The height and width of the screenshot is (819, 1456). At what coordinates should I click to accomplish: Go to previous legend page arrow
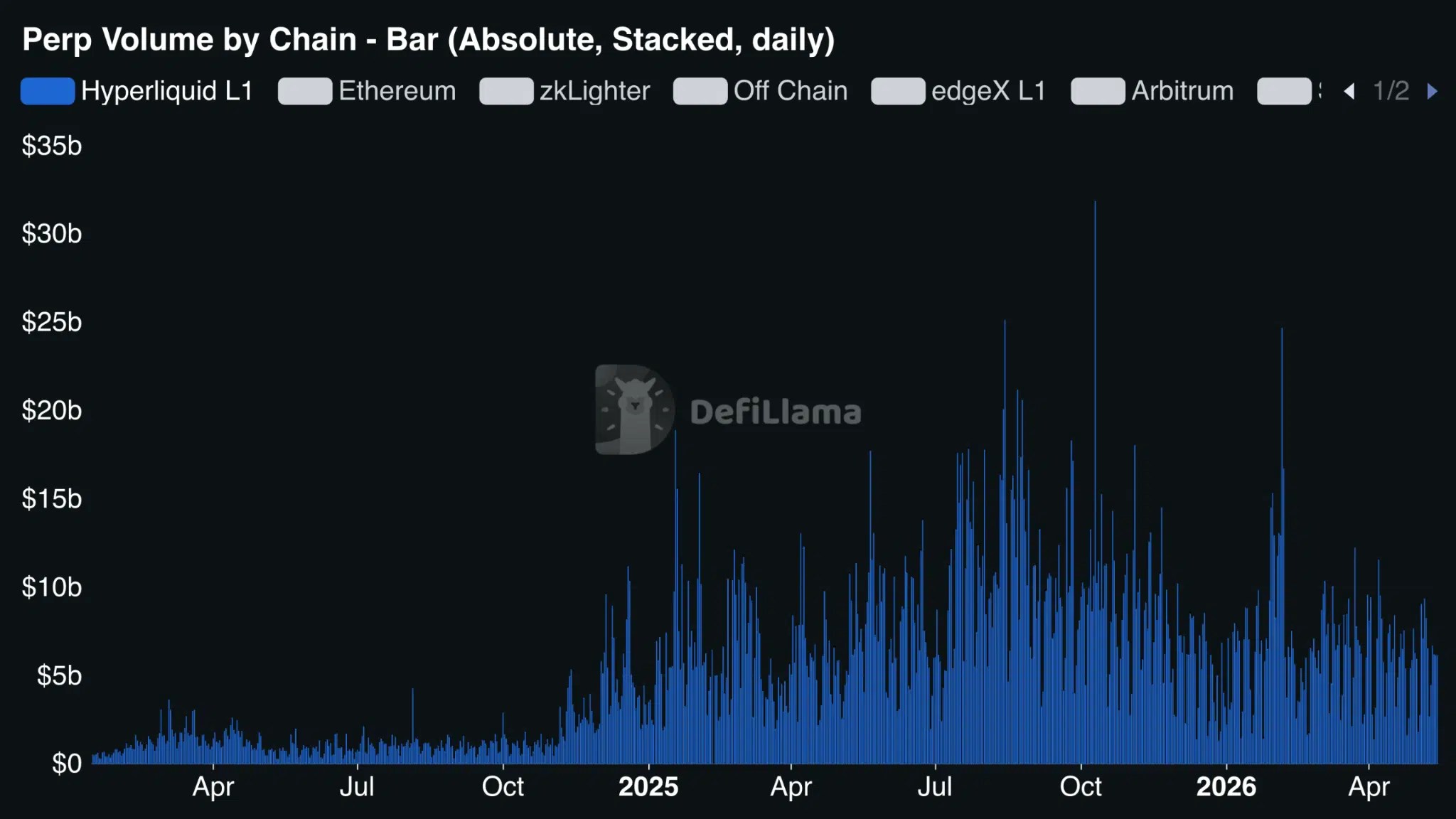click(1349, 91)
